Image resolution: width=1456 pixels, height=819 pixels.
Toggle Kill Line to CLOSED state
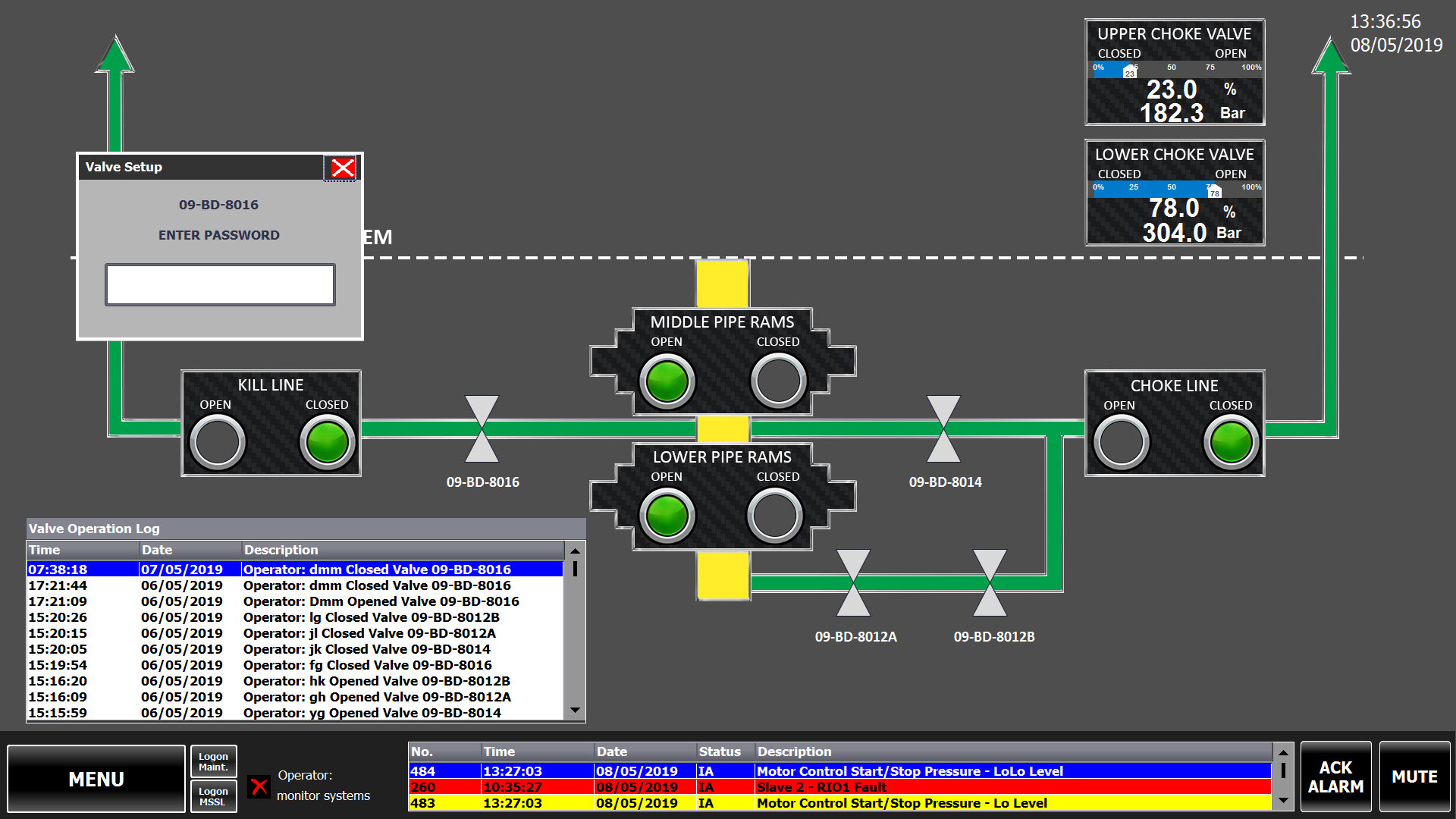(x=326, y=441)
